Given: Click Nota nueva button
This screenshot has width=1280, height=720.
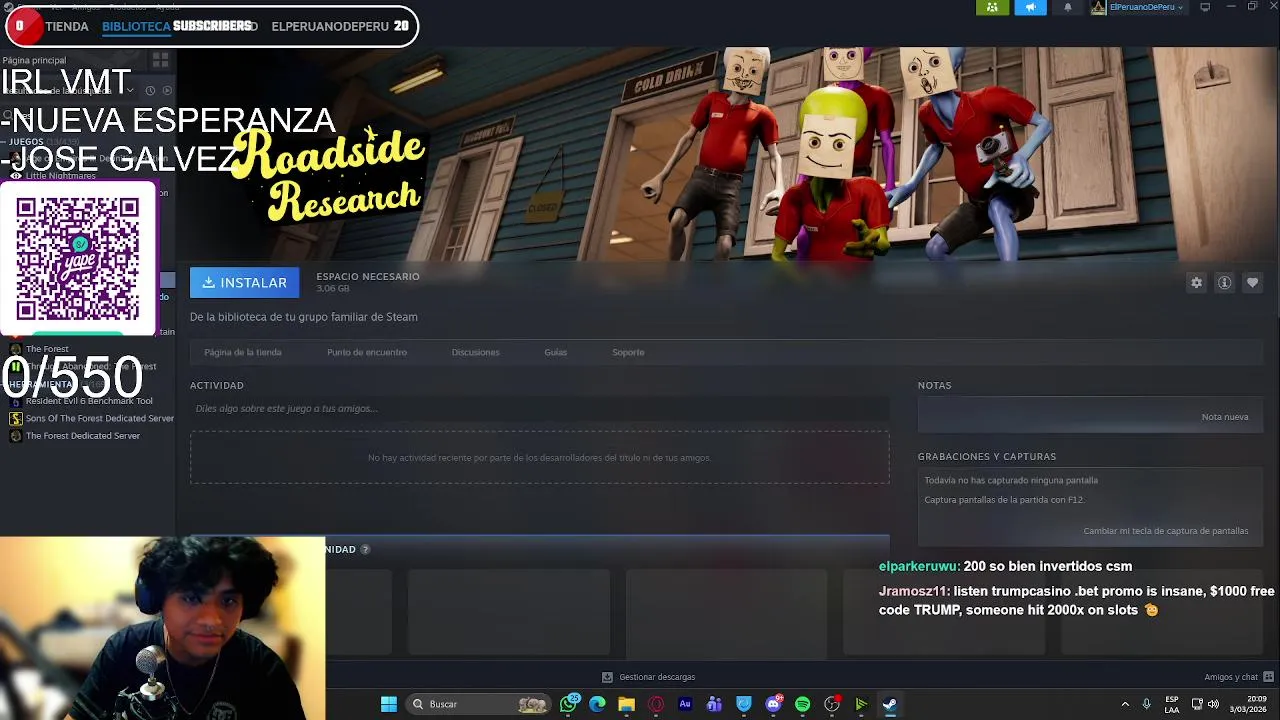Looking at the screenshot, I should pos(1225,417).
